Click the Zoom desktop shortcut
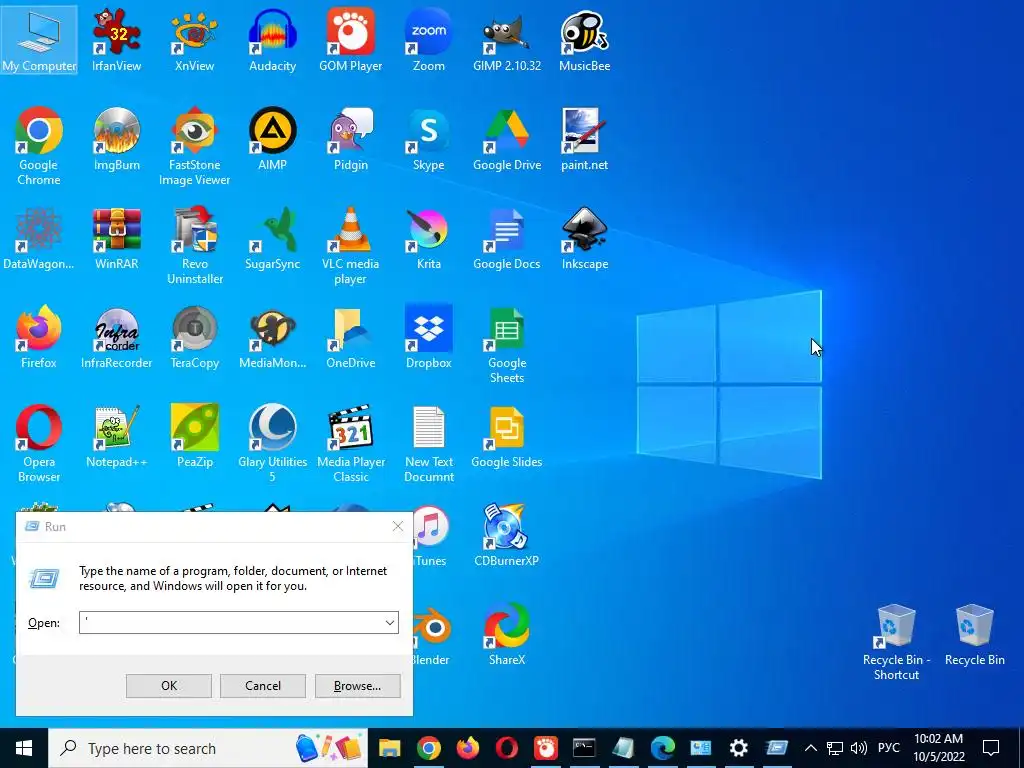The height and width of the screenshot is (768, 1024). (428, 39)
